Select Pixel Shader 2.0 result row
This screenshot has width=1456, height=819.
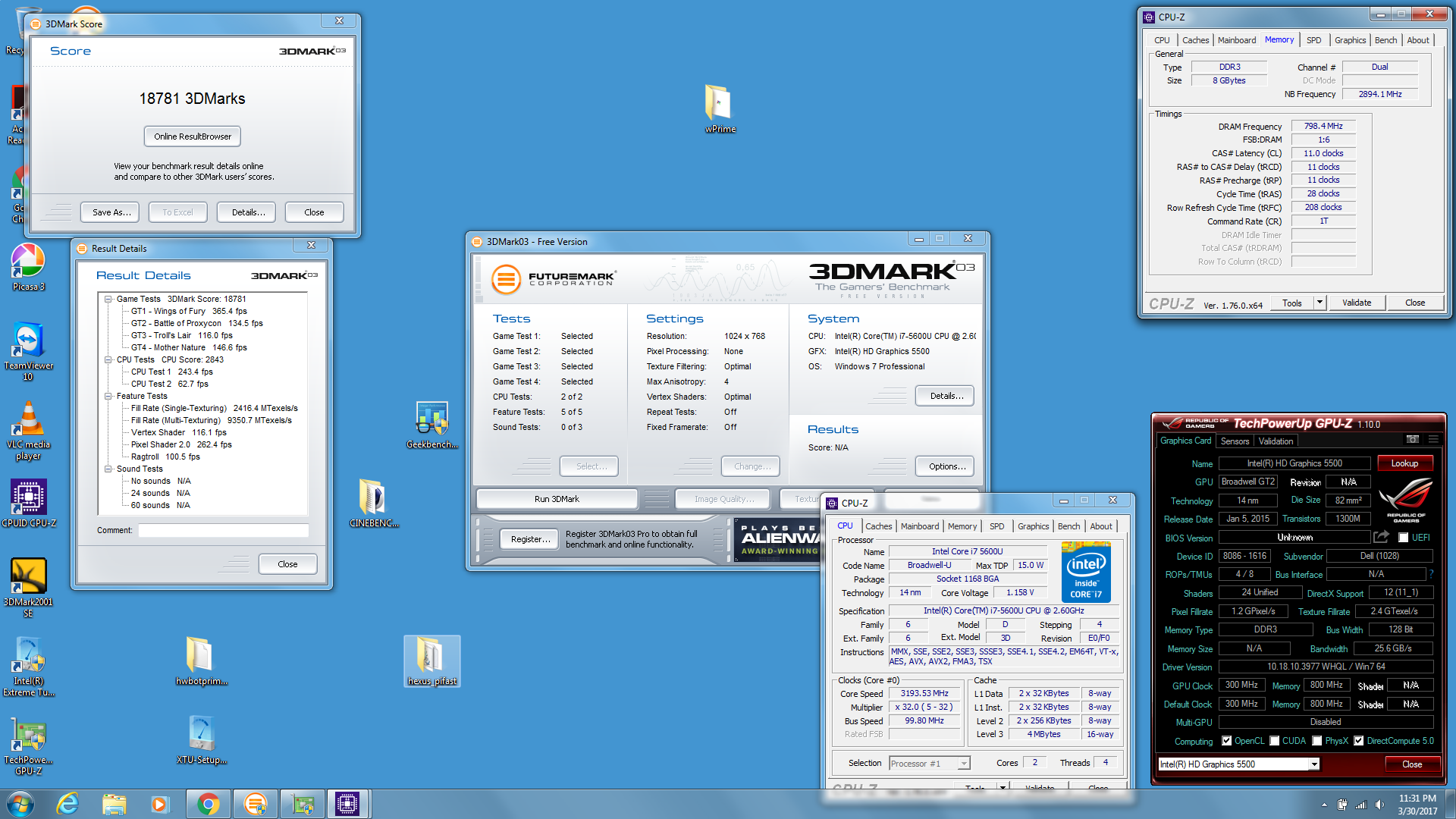181,444
